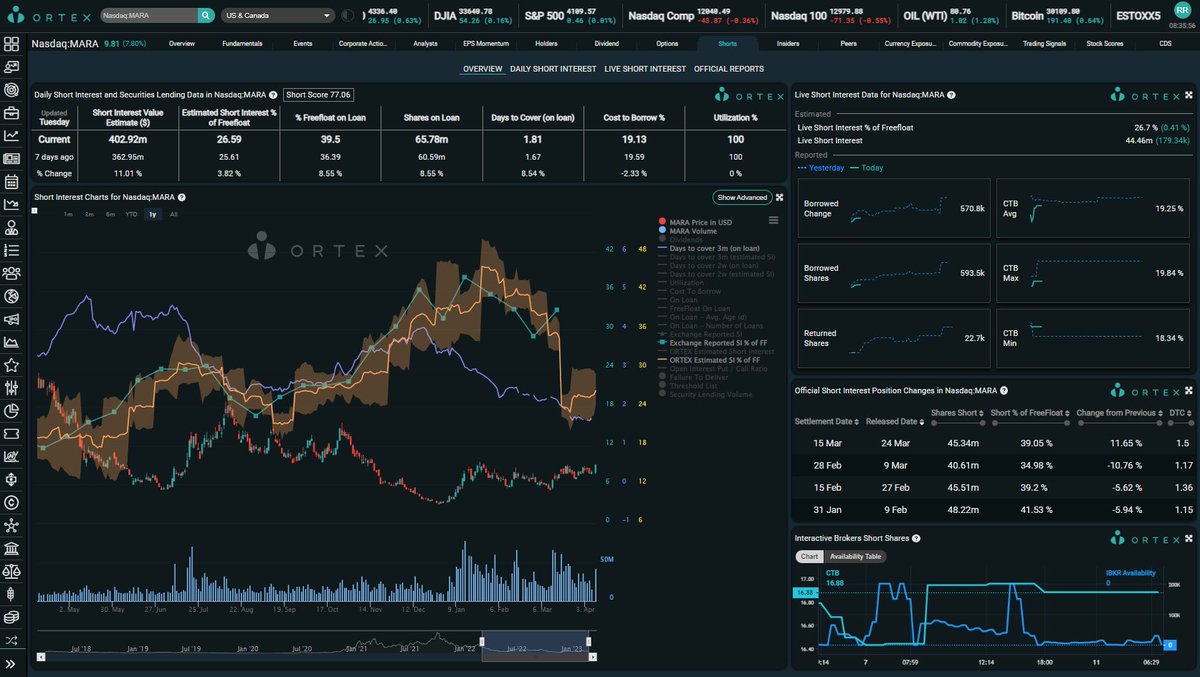Switch to the Options tab

point(667,44)
